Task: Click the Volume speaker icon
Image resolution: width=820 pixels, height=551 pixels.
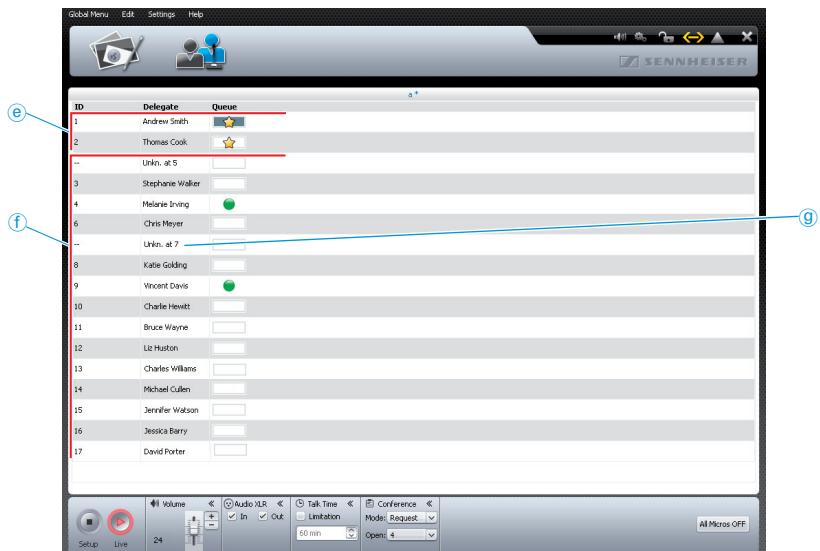Action: coord(155,503)
